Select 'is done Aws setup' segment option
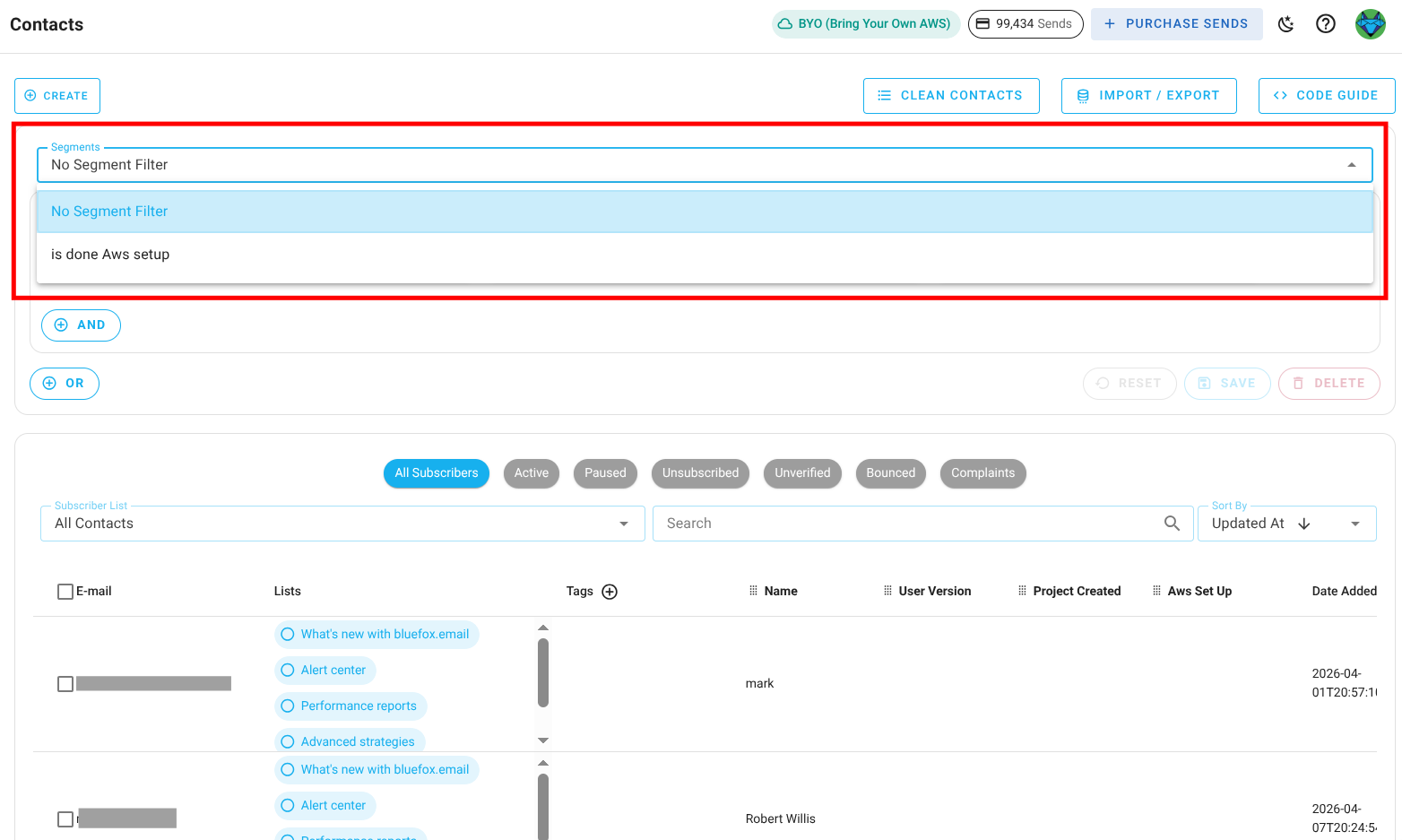Image resolution: width=1402 pixels, height=840 pixels. (110, 254)
